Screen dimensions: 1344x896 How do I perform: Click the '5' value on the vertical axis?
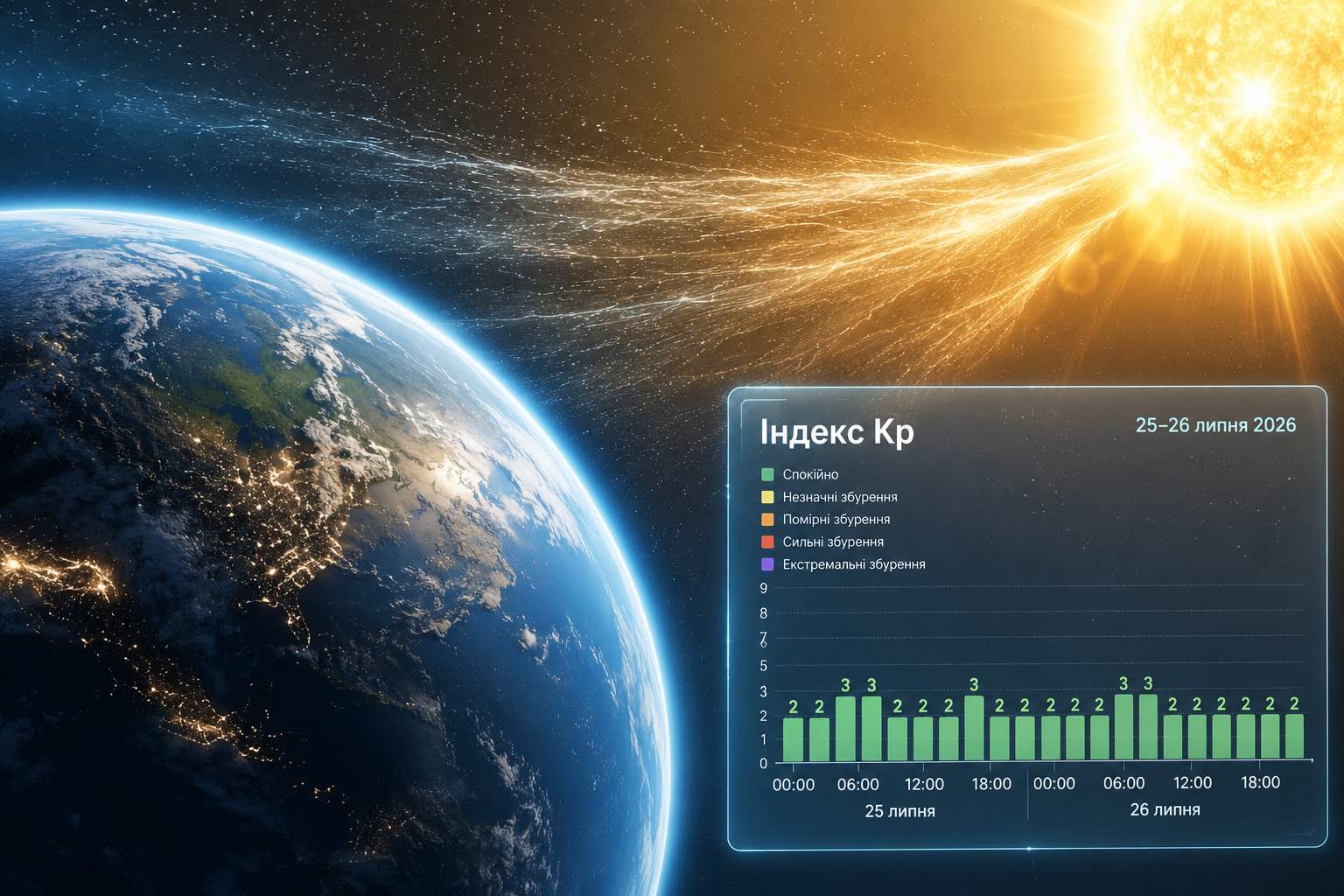pos(764,666)
